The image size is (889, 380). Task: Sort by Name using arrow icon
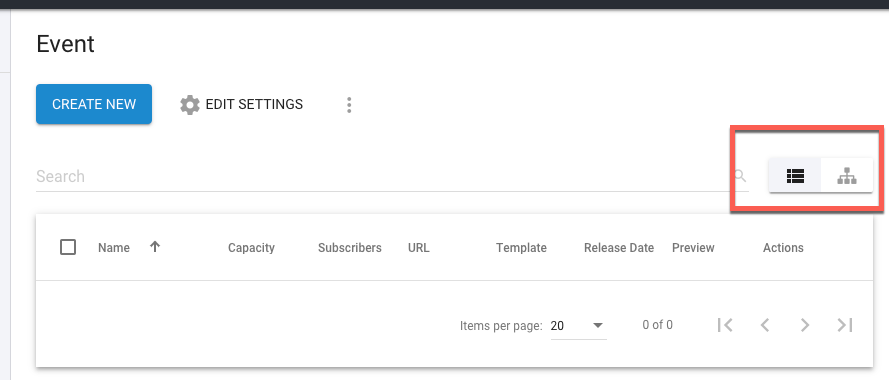[x=155, y=247]
